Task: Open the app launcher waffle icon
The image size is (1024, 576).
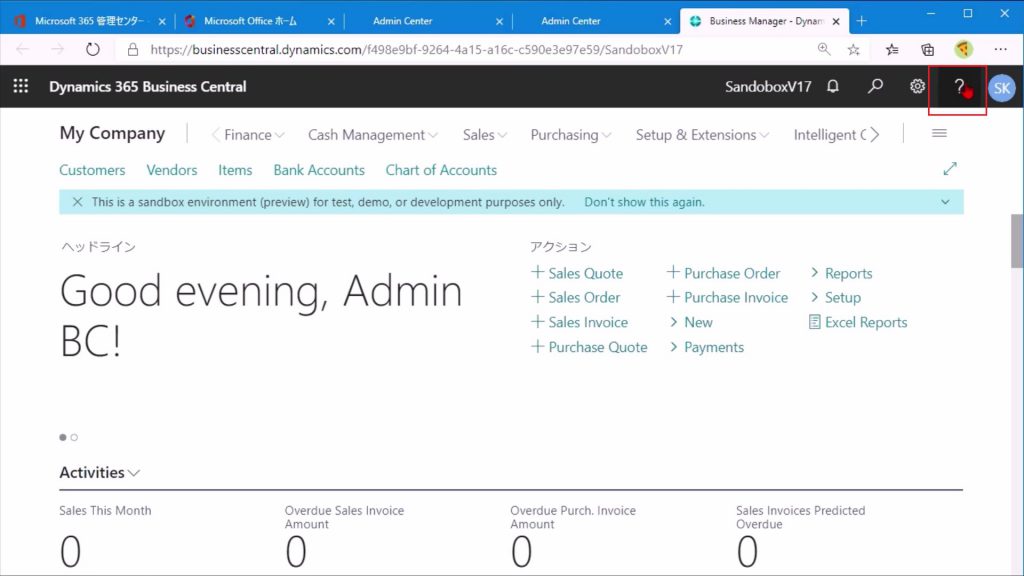Action: pos(21,86)
